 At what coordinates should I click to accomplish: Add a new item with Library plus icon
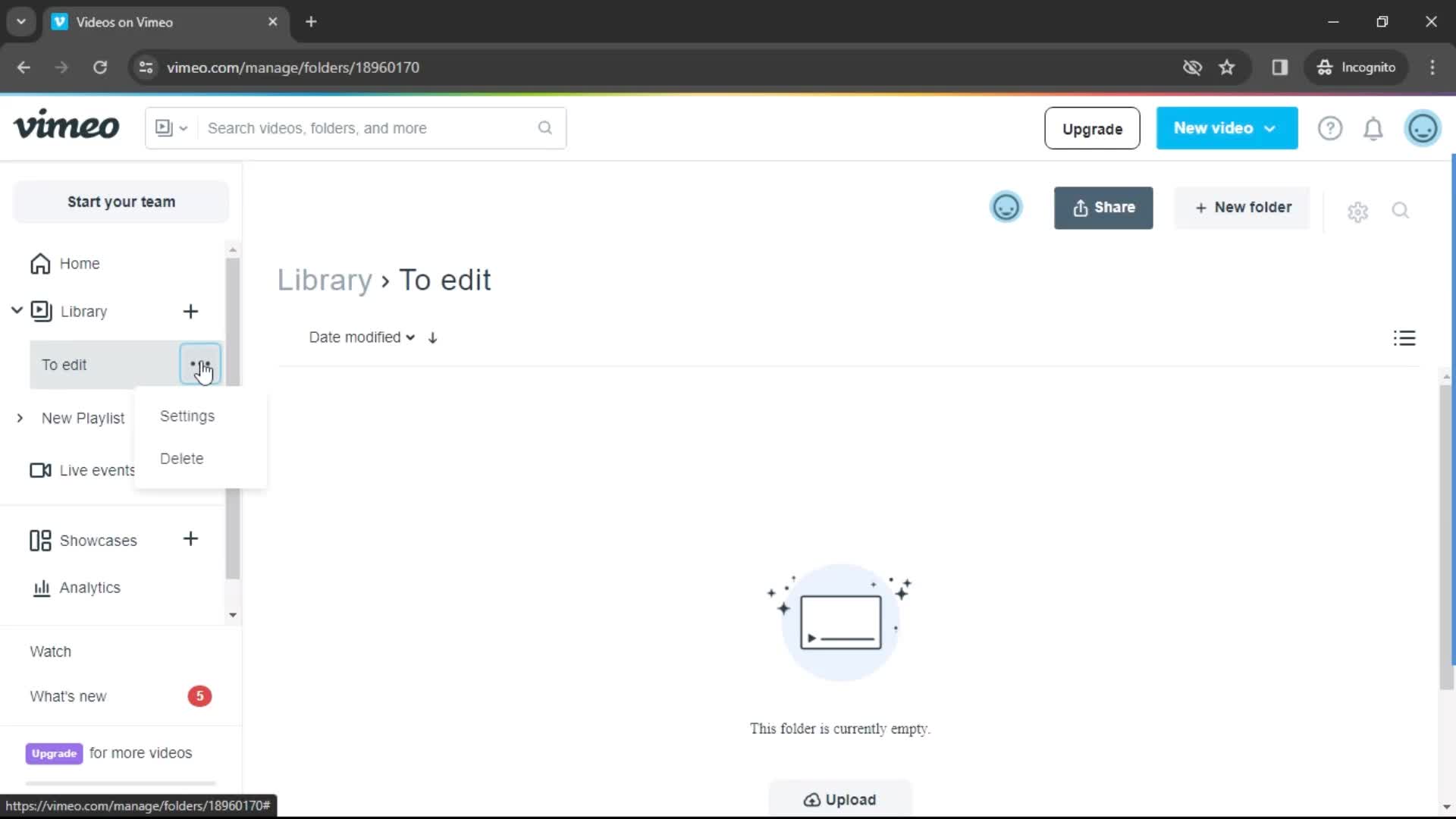(190, 312)
